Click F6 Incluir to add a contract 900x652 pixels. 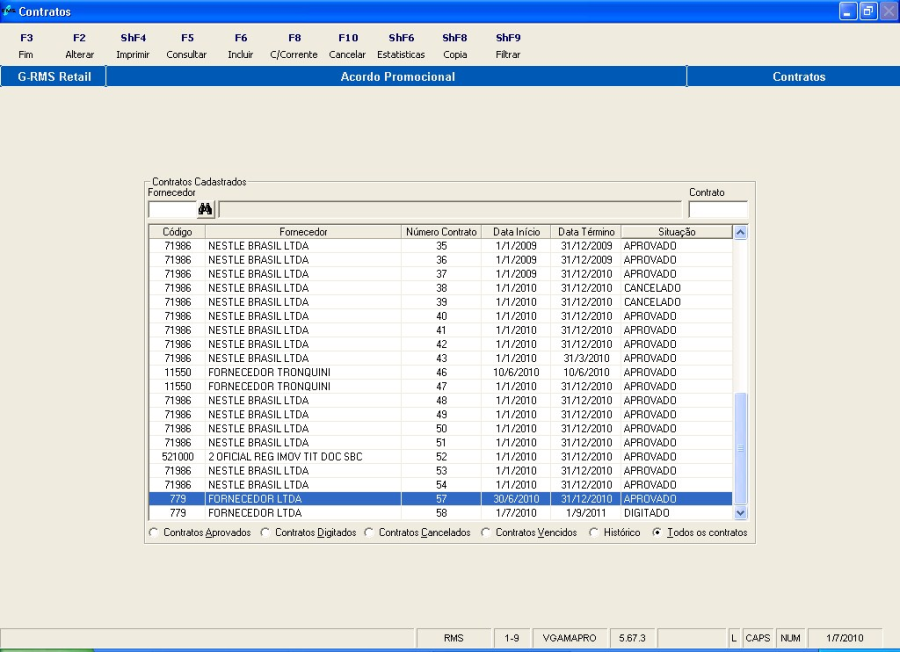[240, 46]
